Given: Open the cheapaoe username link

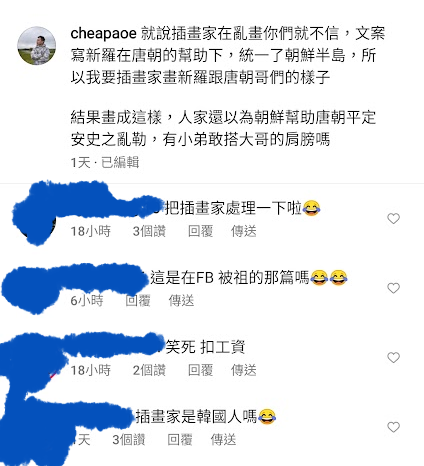Looking at the screenshot, I should (104, 33).
